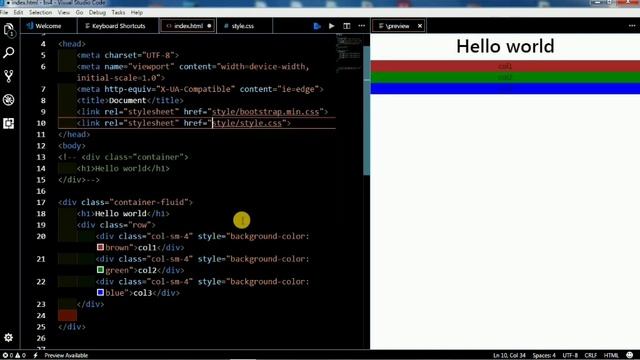The height and width of the screenshot is (360, 640).
Task: Click line number 17 in gutter
Action: (x=41, y=202)
